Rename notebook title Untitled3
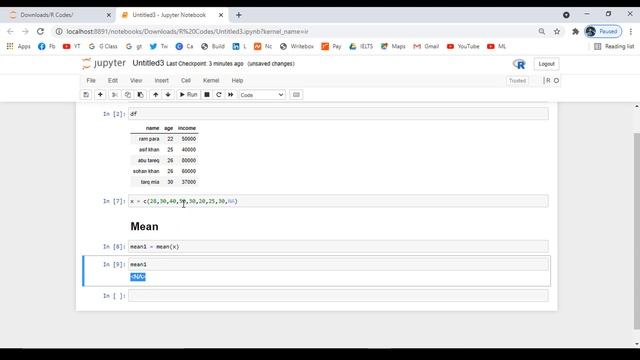 click(148, 63)
